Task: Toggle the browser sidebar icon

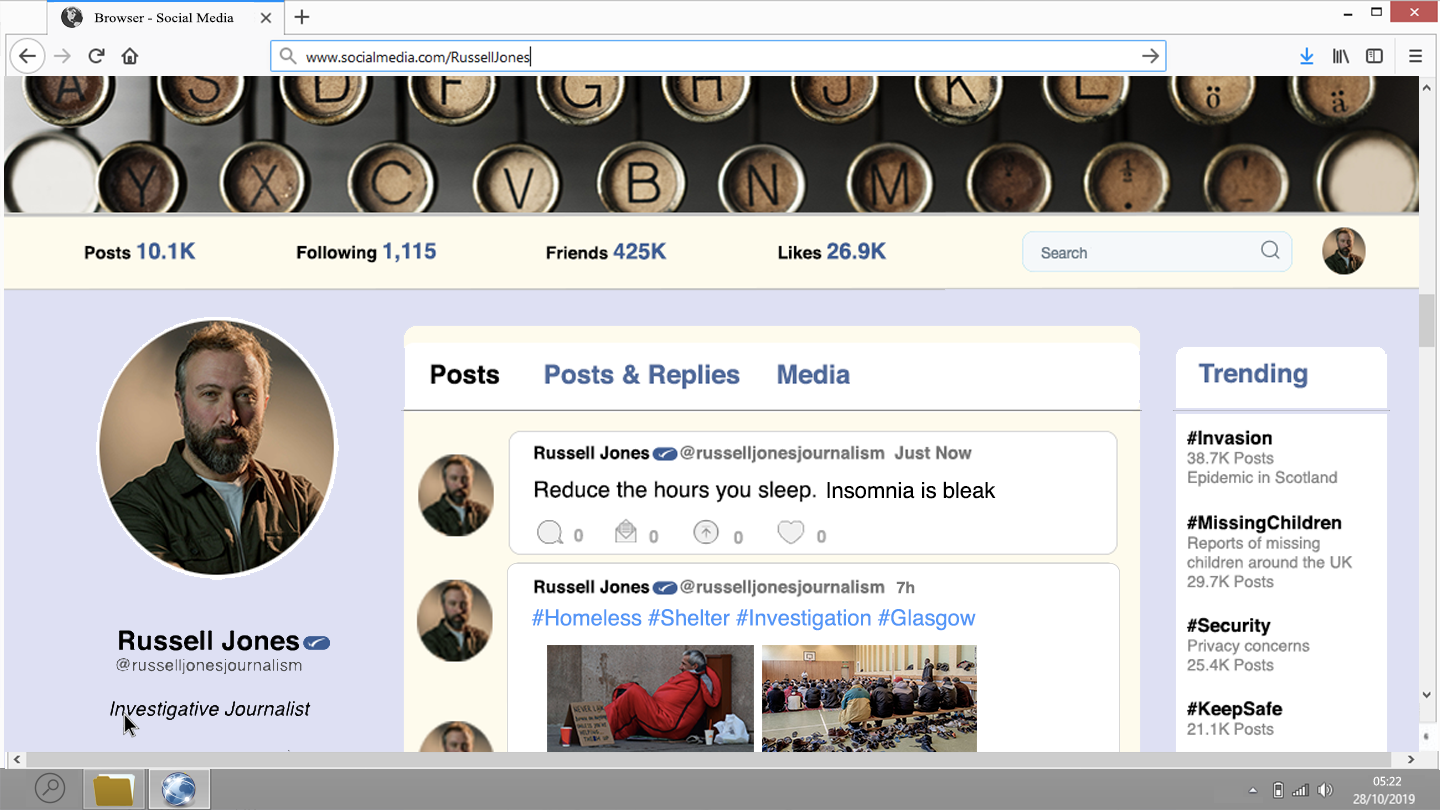Action: [1375, 56]
